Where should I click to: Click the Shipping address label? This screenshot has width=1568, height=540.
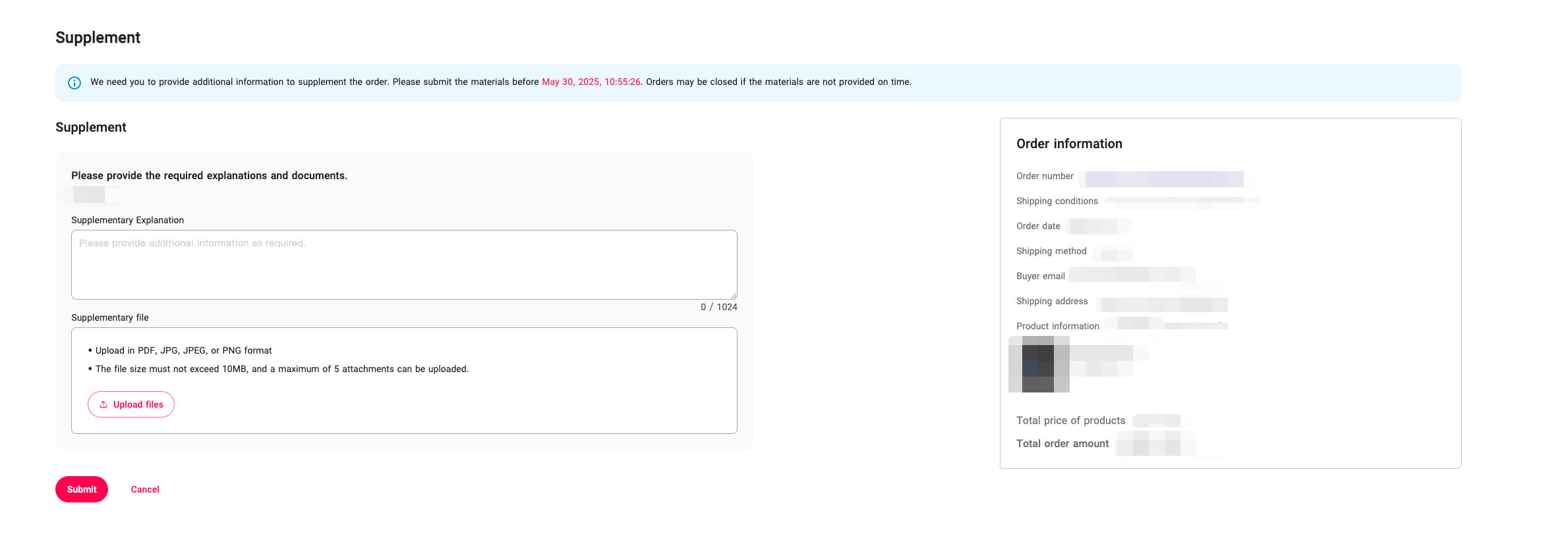(x=1051, y=301)
